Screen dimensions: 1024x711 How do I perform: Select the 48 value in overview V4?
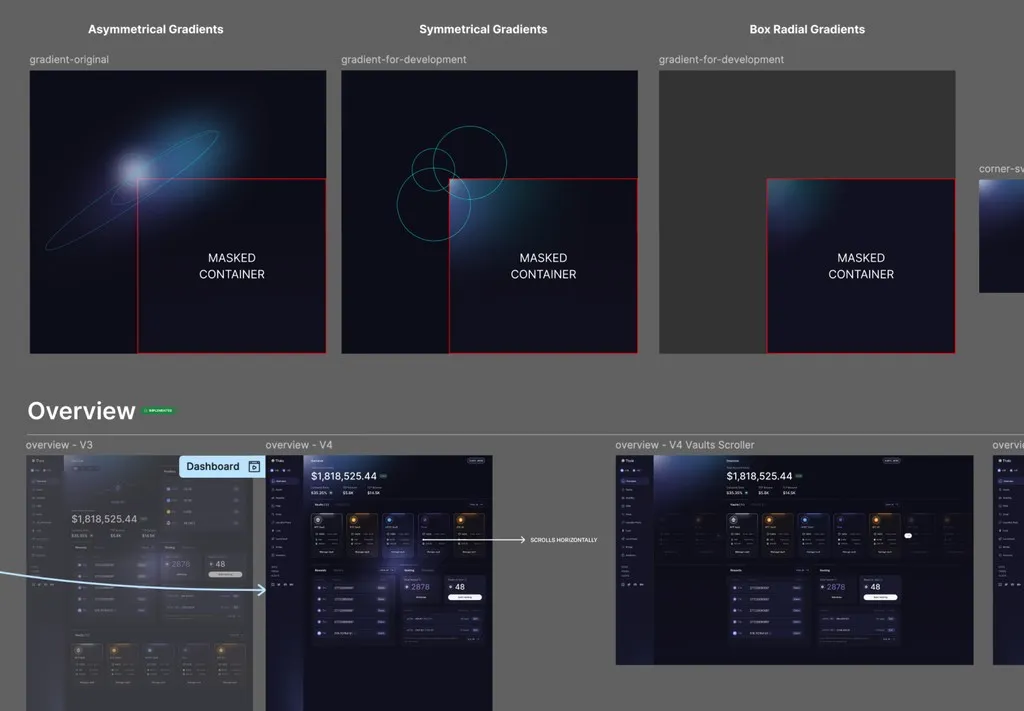point(460,587)
